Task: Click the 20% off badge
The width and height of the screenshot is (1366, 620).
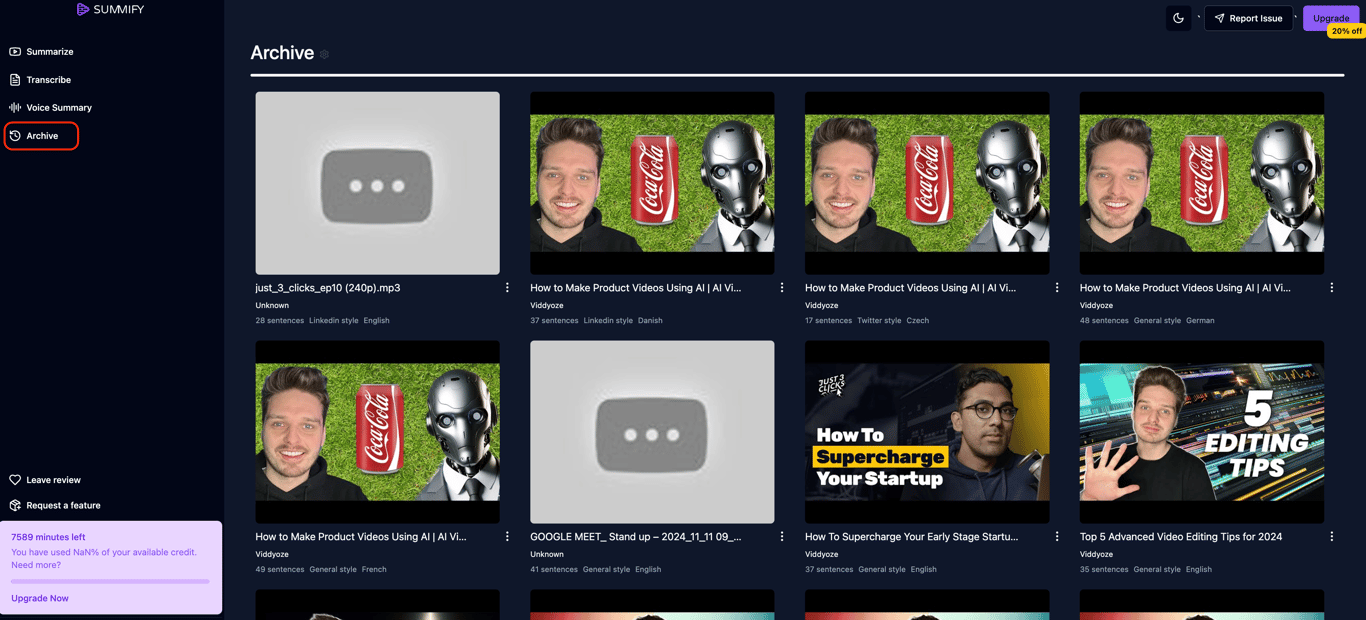Action: (x=1346, y=31)
